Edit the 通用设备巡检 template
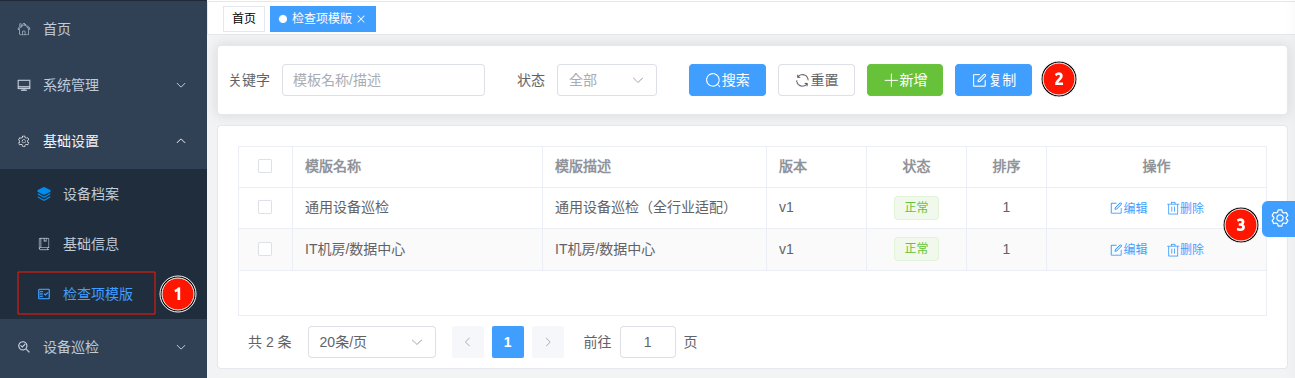1295x378 pixels. pos(1129,208)
